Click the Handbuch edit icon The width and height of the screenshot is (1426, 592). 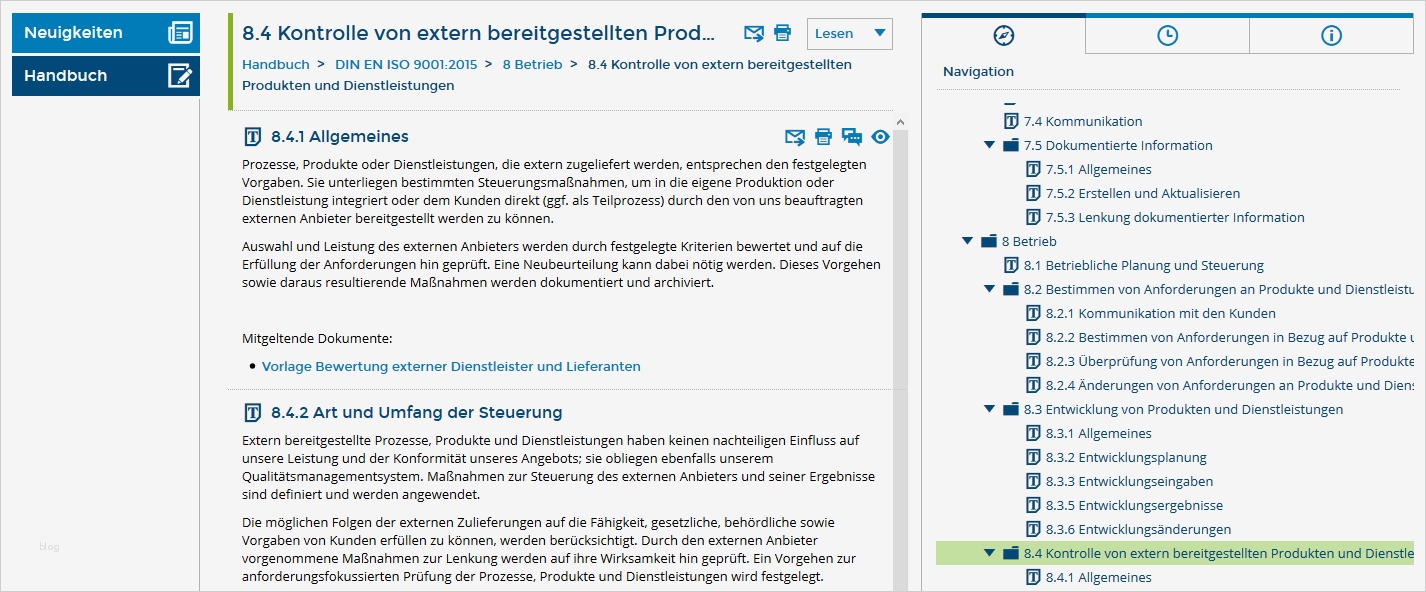click(x=181, y=75)
